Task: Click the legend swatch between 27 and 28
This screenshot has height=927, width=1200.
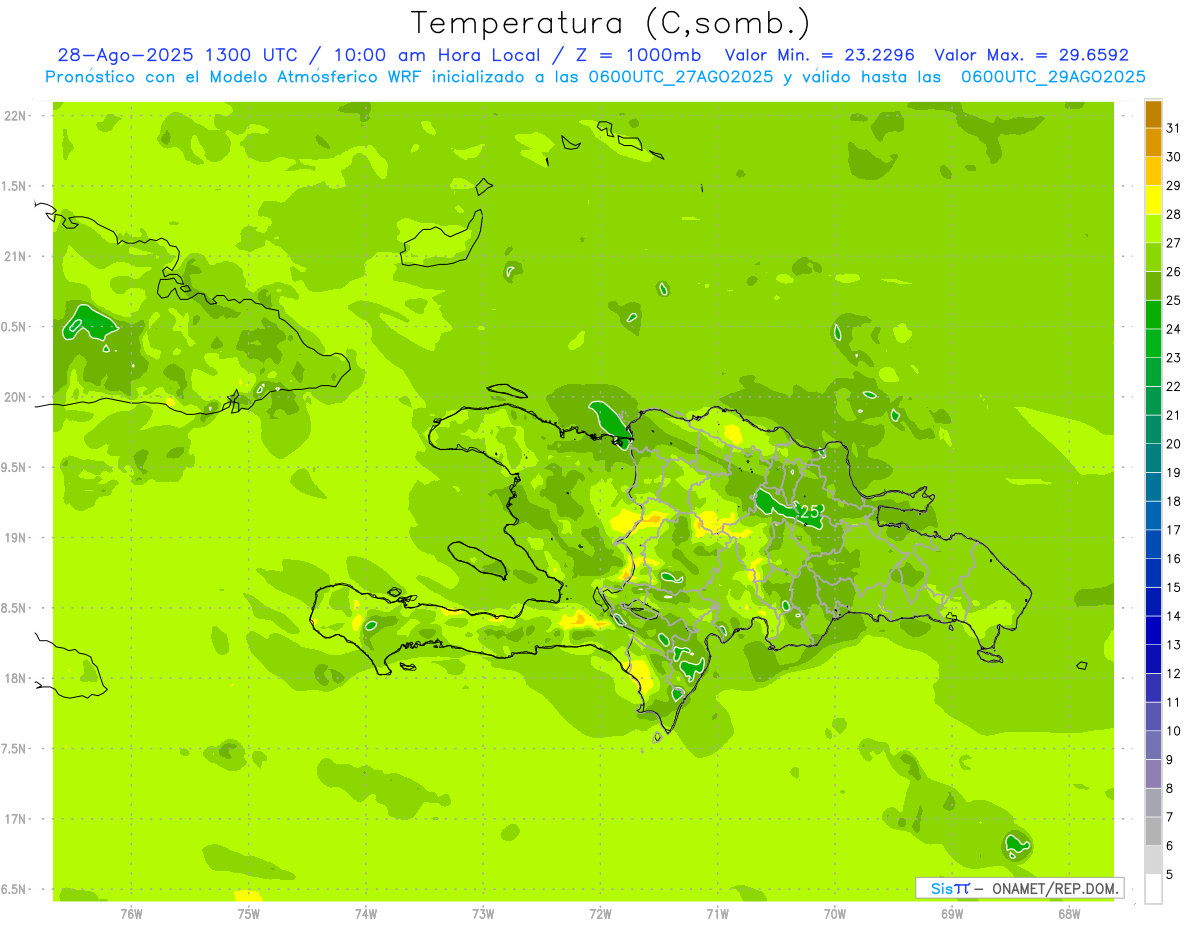Action: tap(1153, 228)
